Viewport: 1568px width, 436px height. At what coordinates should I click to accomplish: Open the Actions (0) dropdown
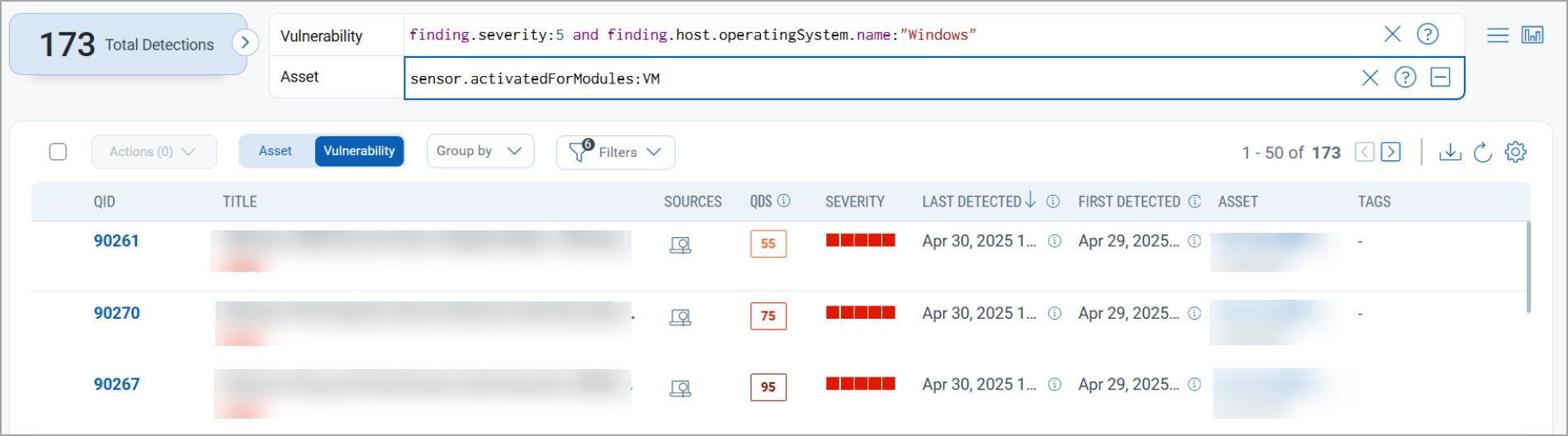click(x=153, y=152)
